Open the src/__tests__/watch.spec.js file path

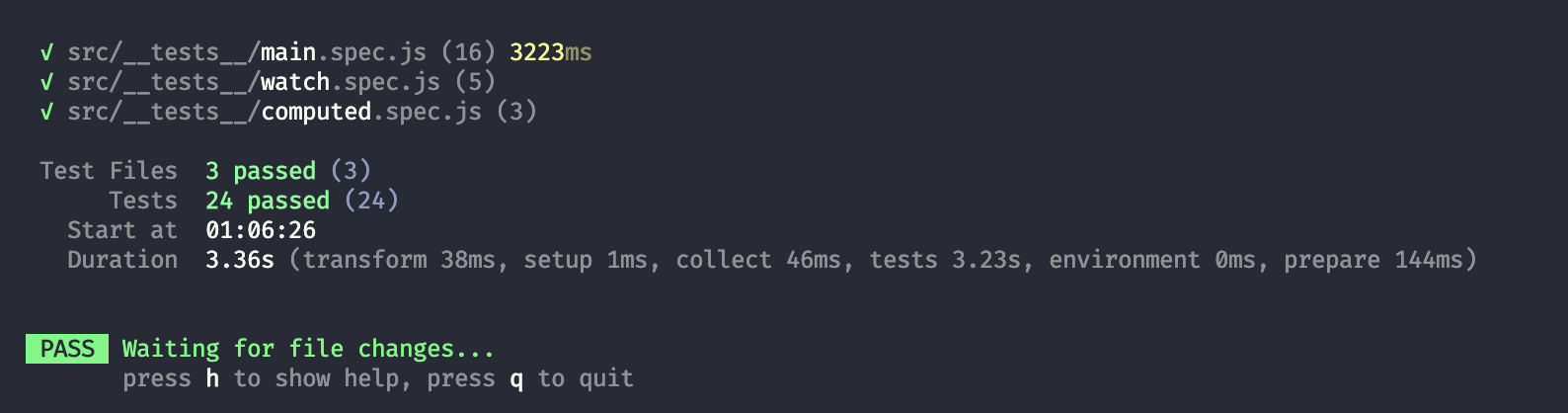[x=254, y=82]
